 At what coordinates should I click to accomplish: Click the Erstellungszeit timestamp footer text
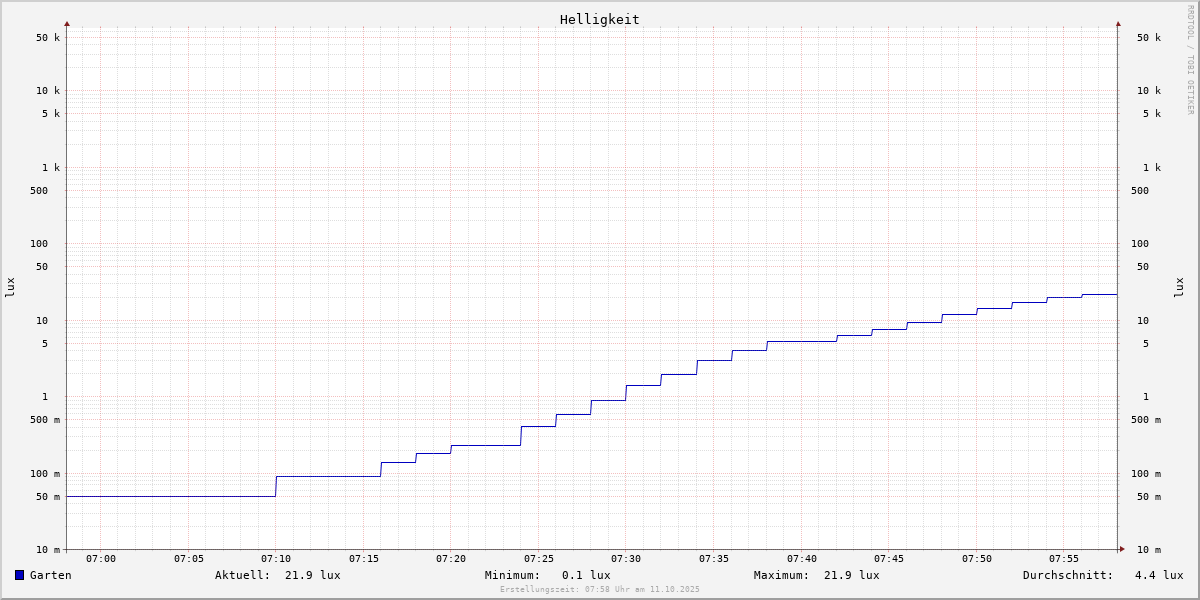[x=600, y=589]
